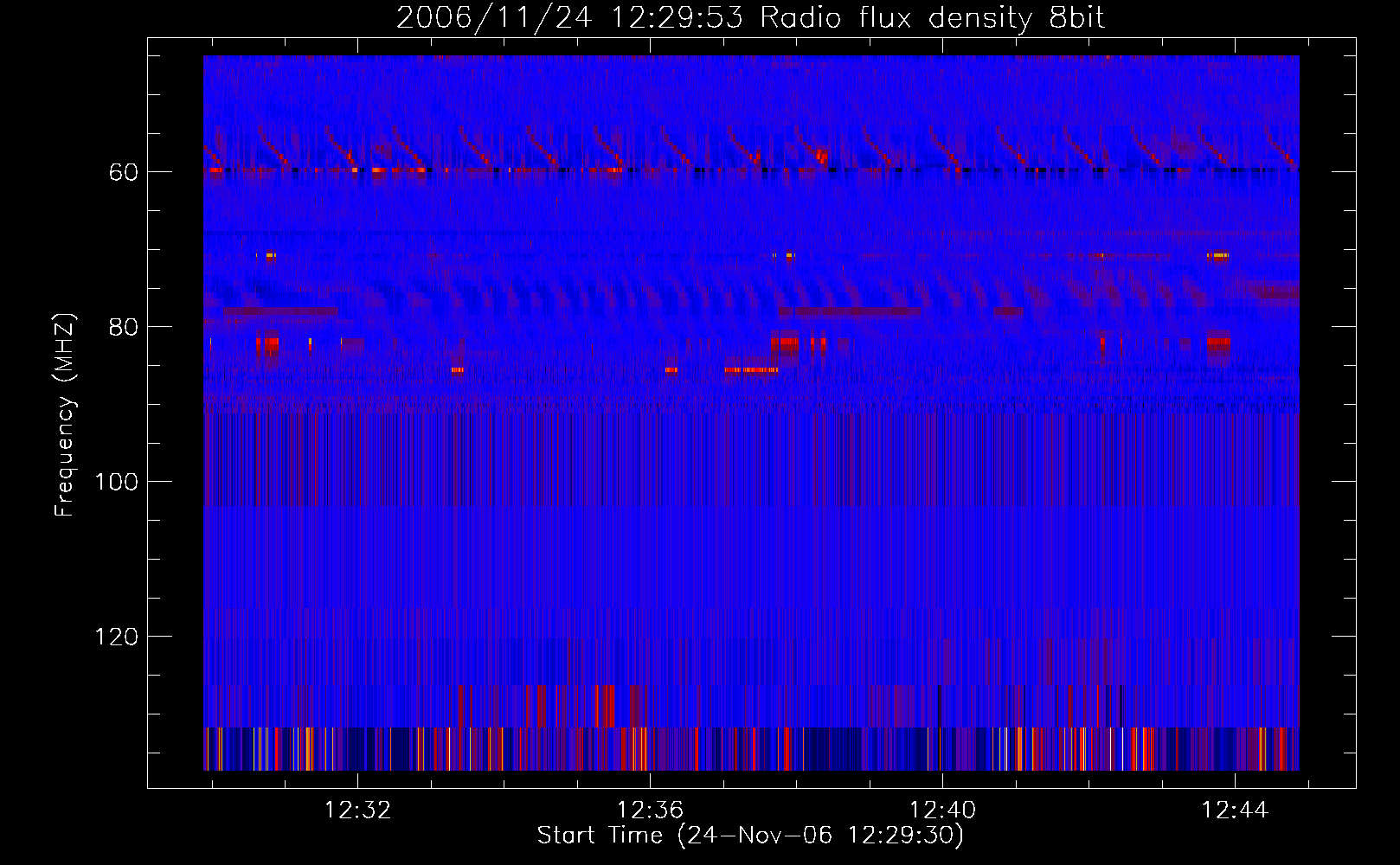Click the 12:32 time tick label
Viewport: 1400px width, 865px height.
357,810
